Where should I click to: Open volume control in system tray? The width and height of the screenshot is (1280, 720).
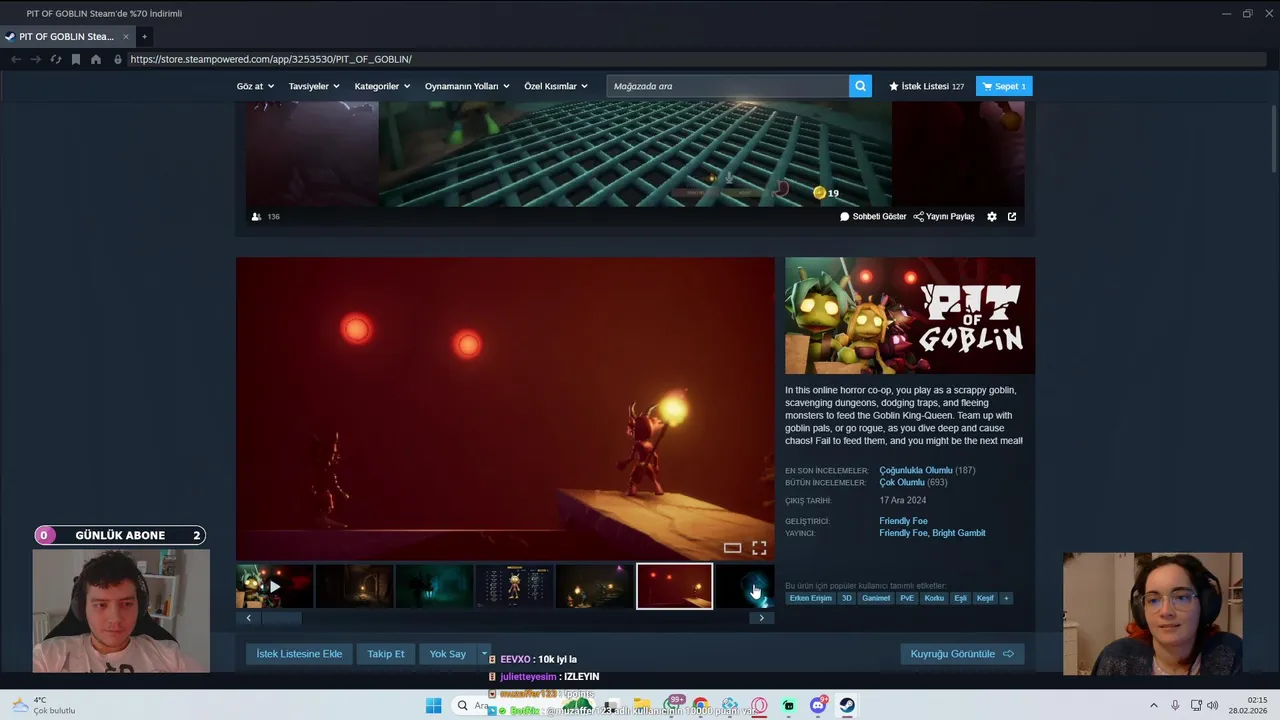(1213, 706)
